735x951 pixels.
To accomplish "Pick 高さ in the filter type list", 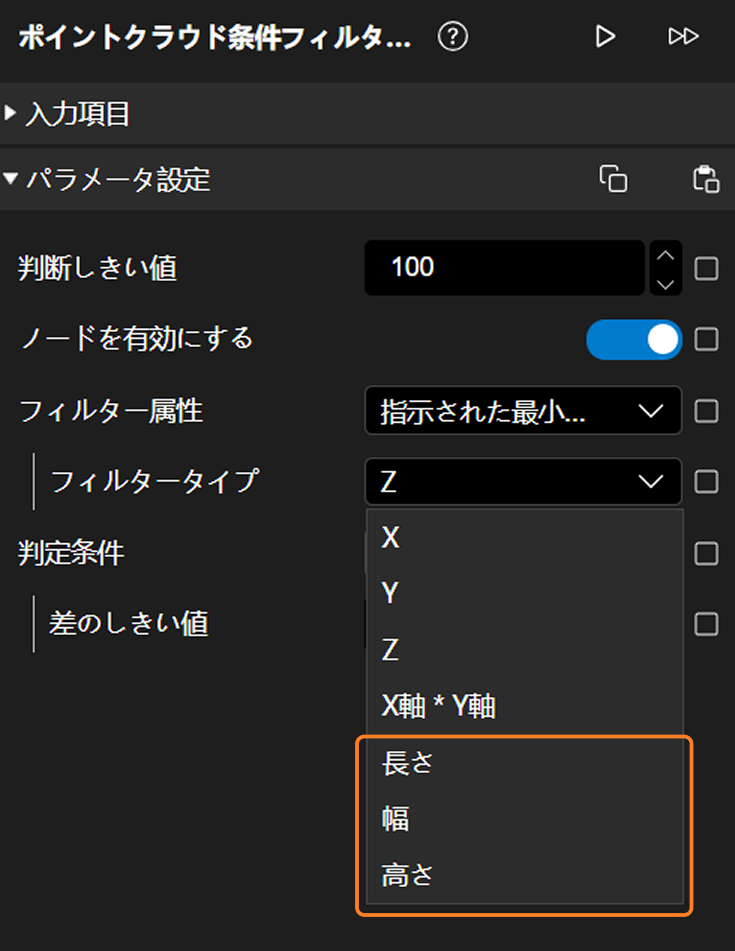I will tap(407, 876).
